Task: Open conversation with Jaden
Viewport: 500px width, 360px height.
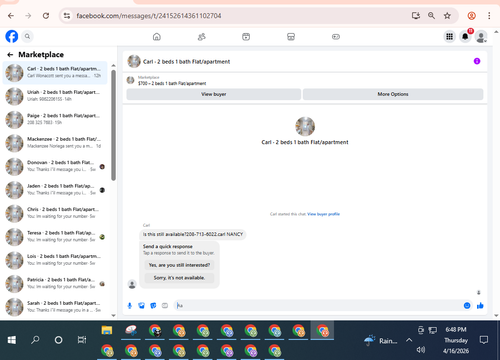Action: pyautogui.click(x=55, y=190)
